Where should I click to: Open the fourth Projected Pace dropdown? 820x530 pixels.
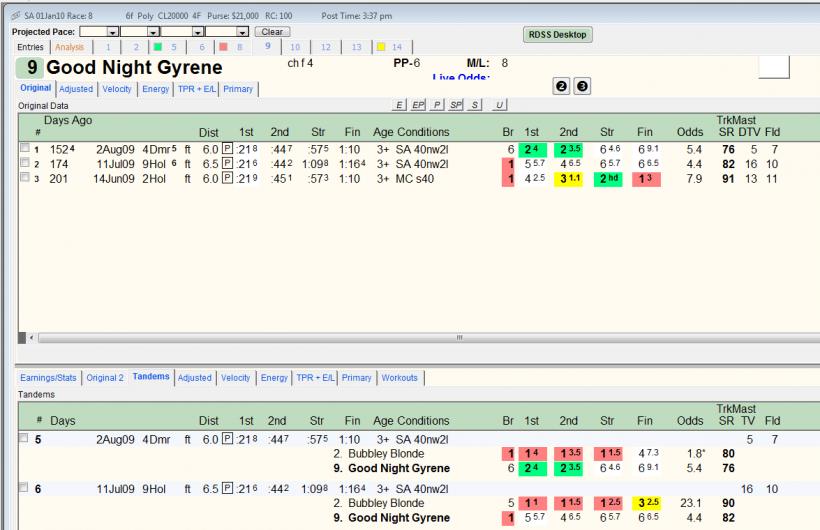click(x=242, y=32)
